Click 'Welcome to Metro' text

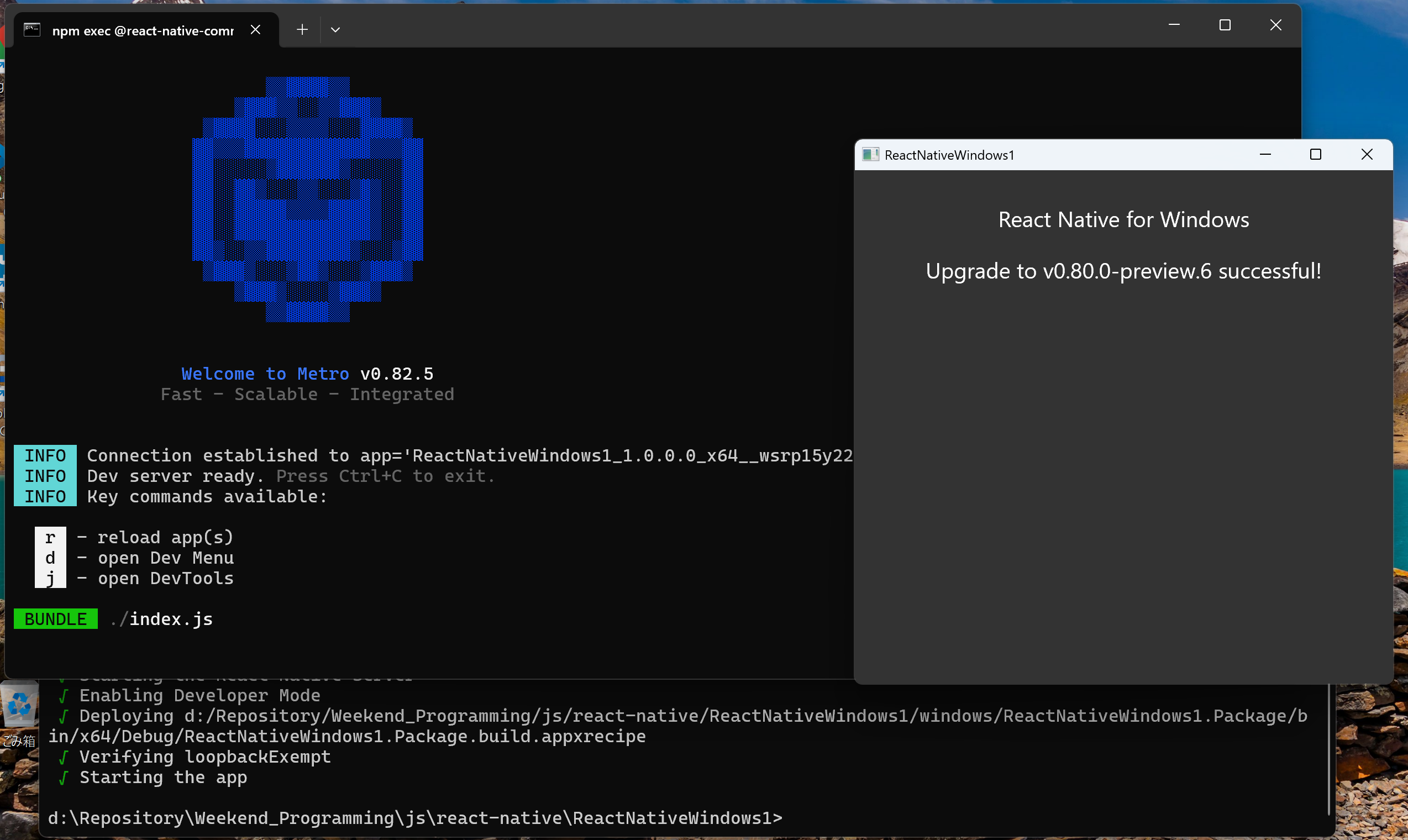pyautogui.click(x=265, y=374)
